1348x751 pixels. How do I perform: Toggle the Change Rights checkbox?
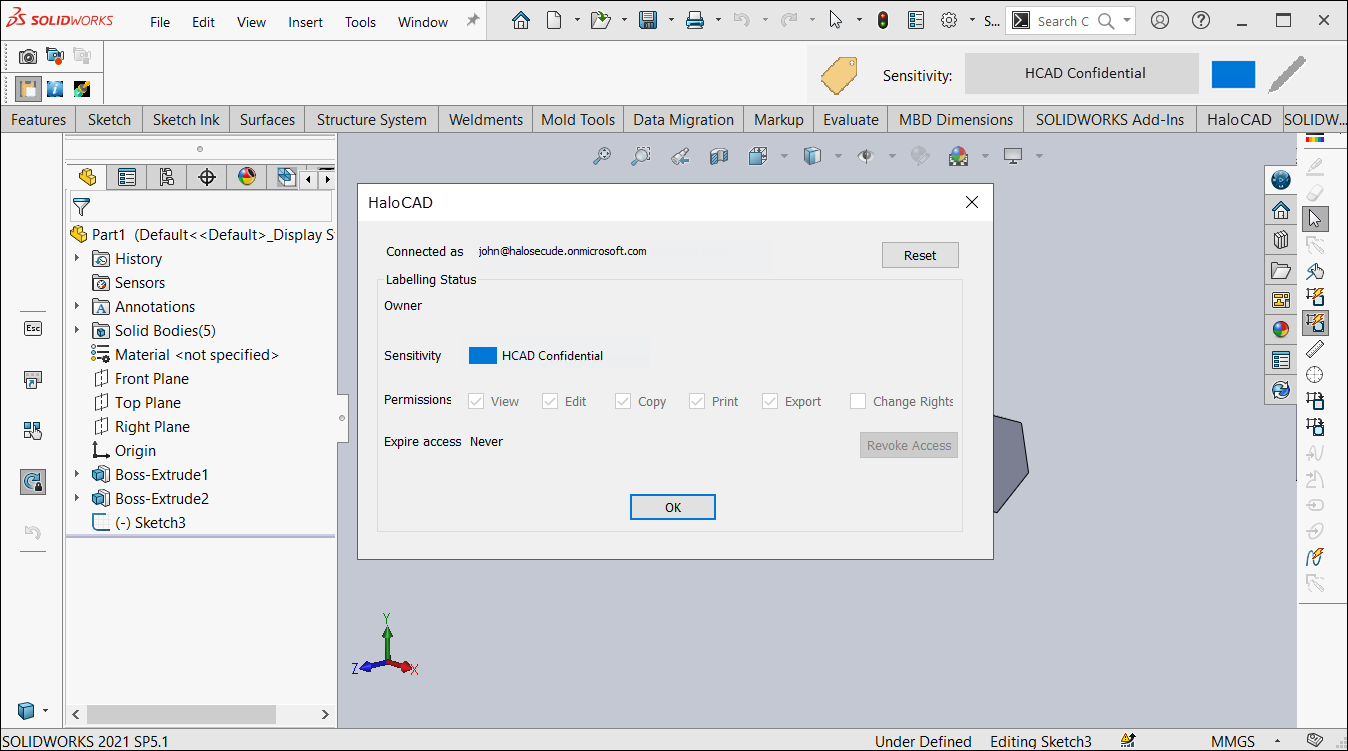coord(858,401)
